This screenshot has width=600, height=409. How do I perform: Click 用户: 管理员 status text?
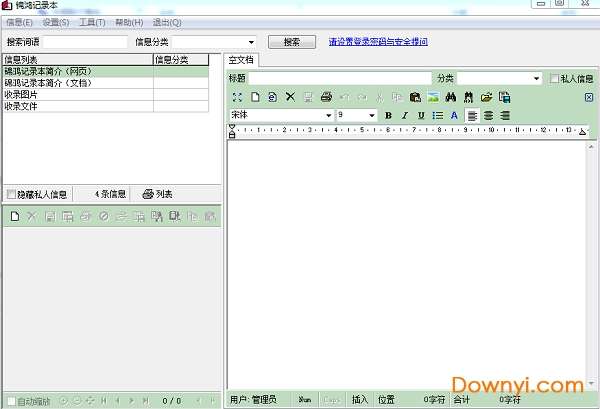(253, 400)
